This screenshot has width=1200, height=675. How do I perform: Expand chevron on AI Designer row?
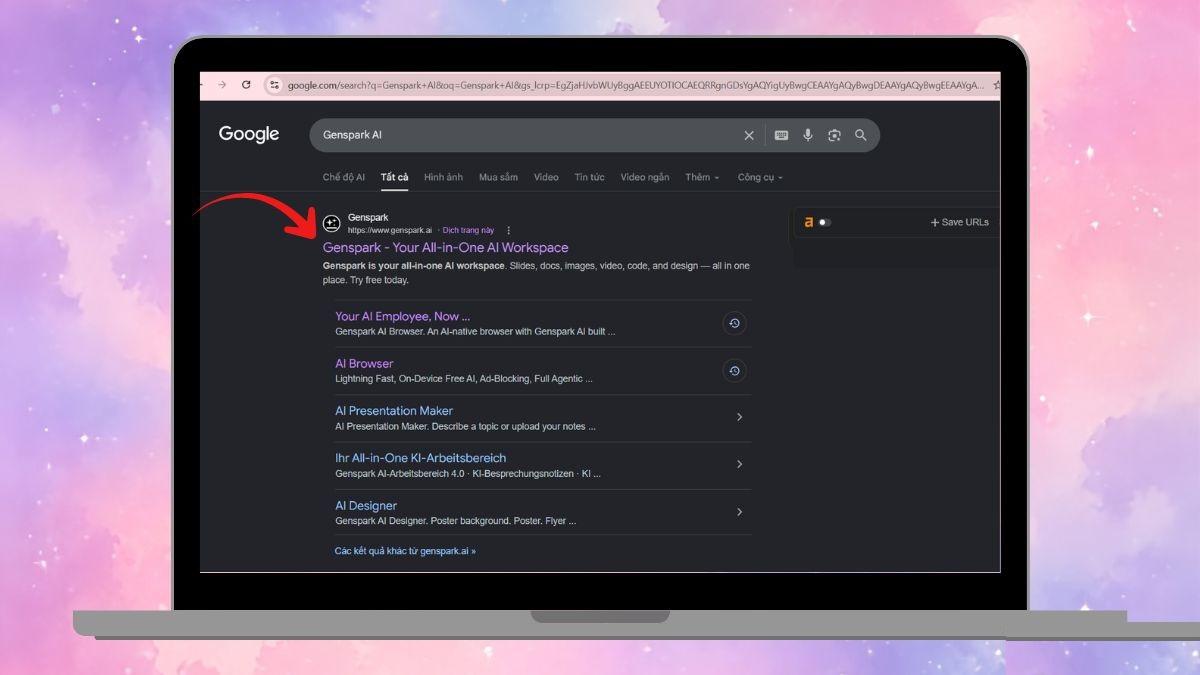click(740, 512)
